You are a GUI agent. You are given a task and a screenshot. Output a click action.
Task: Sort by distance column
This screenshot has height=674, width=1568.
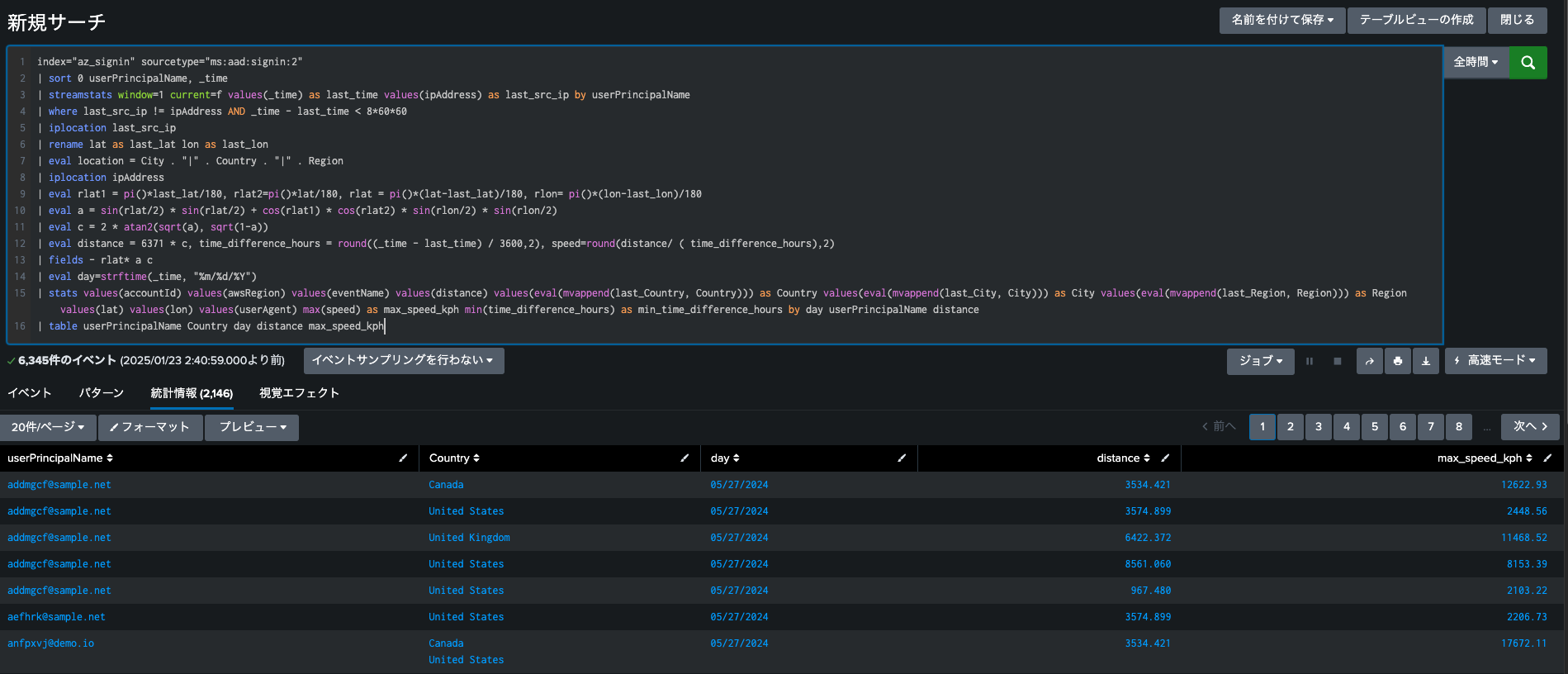(x=1124, y=458)
